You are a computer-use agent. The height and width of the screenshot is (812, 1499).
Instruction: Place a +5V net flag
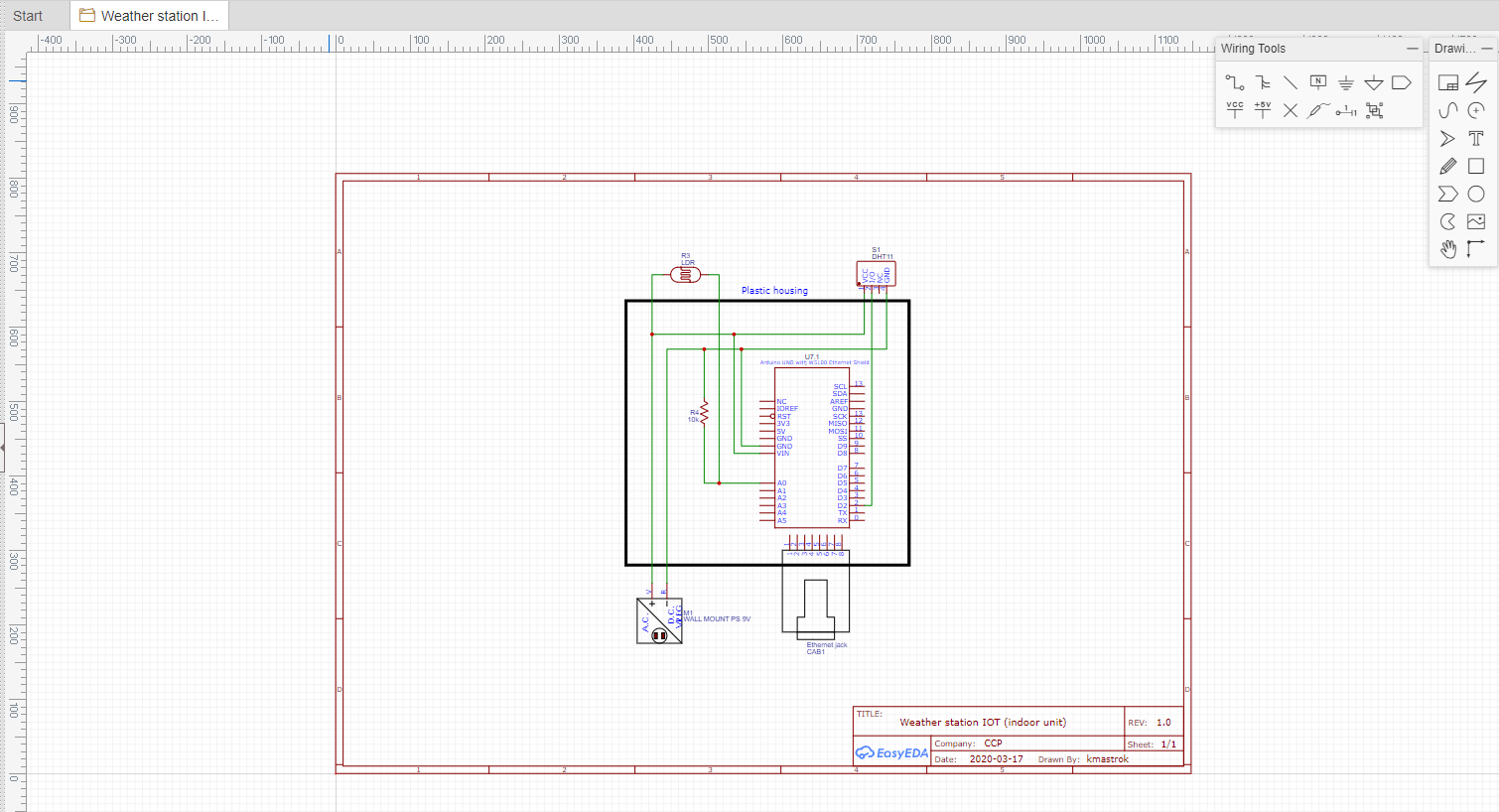point(1263,110)
